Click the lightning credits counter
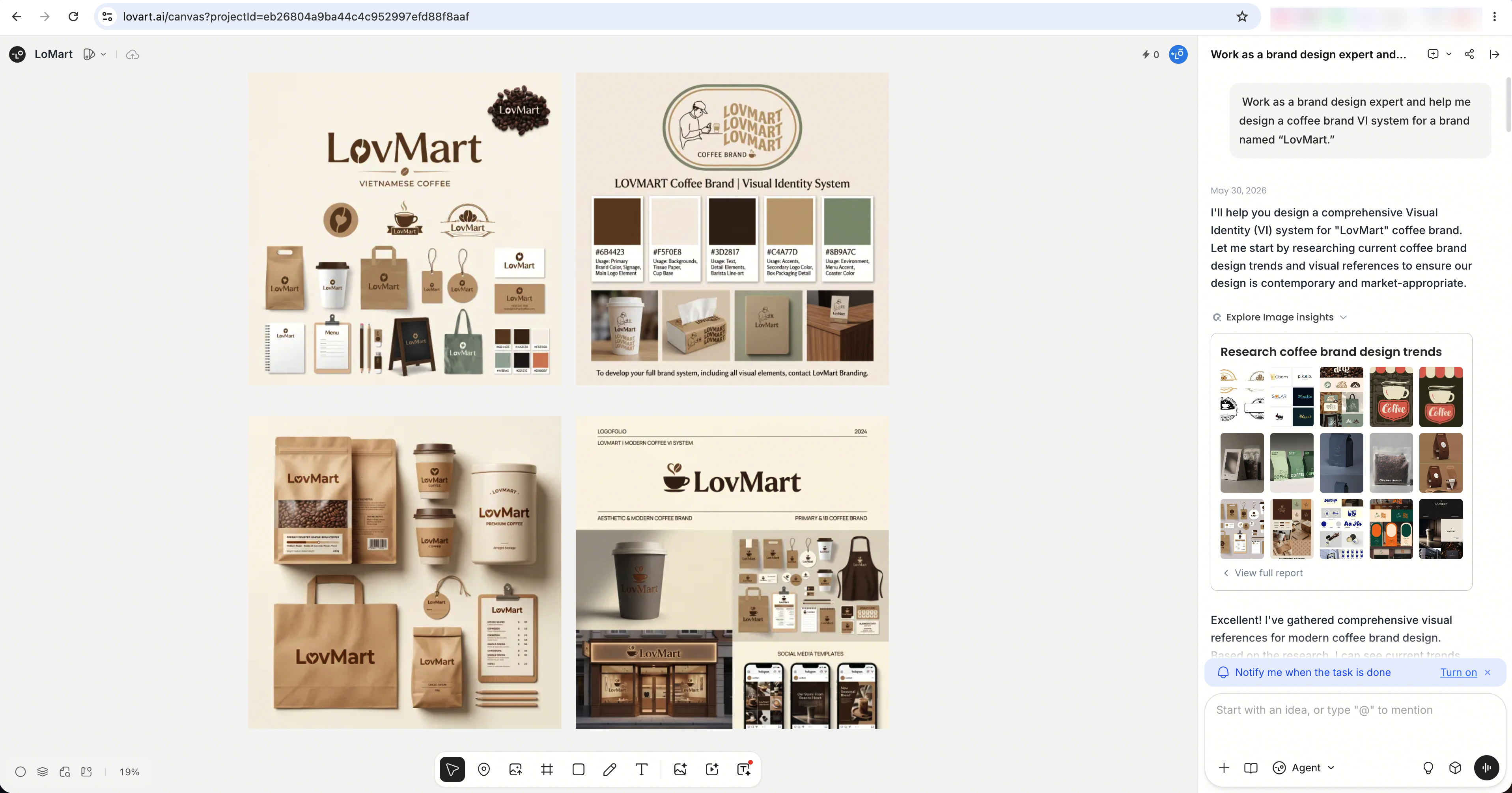The height and width of the screenshot is (793, 1512). (x=1150, y=54)
